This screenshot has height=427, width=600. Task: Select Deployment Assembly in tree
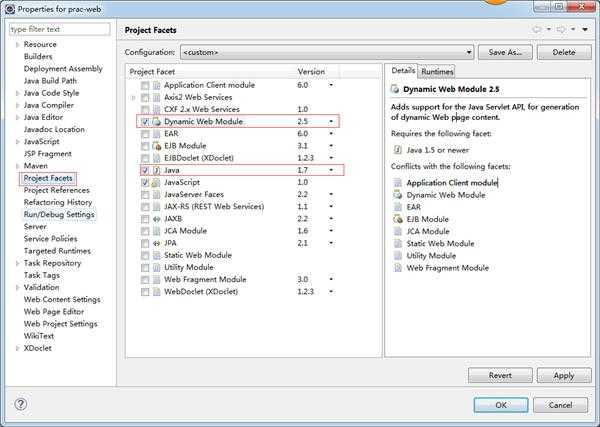pos(63,69)
